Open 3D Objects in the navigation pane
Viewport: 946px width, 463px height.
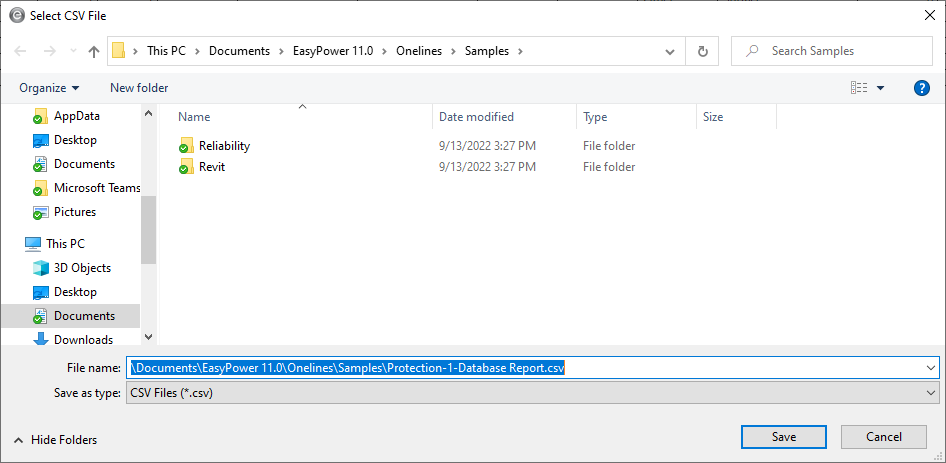(x=82, y=268)
